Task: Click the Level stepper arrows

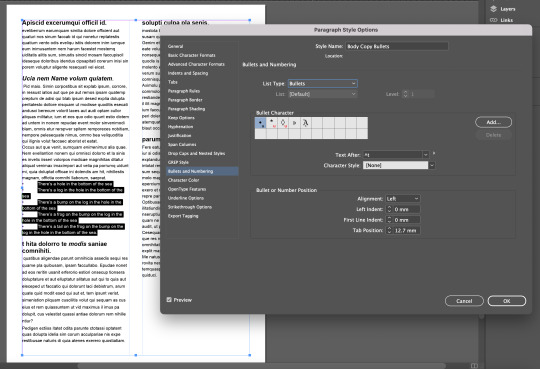Action: [405, 94]
